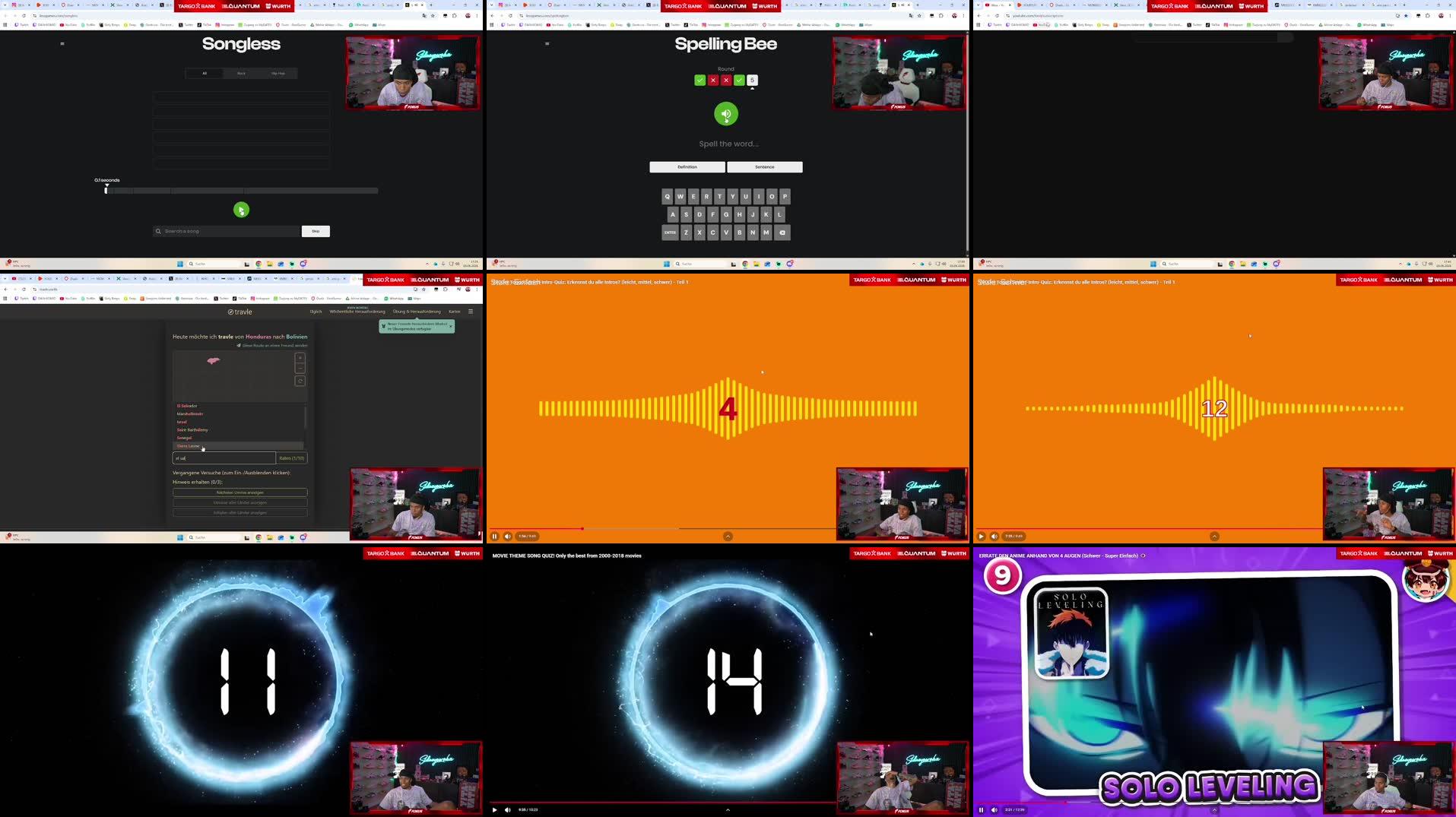This screenshot has width=1456, height=817.
Task: Reload the travle browser page
Action: tap(24, 289)
